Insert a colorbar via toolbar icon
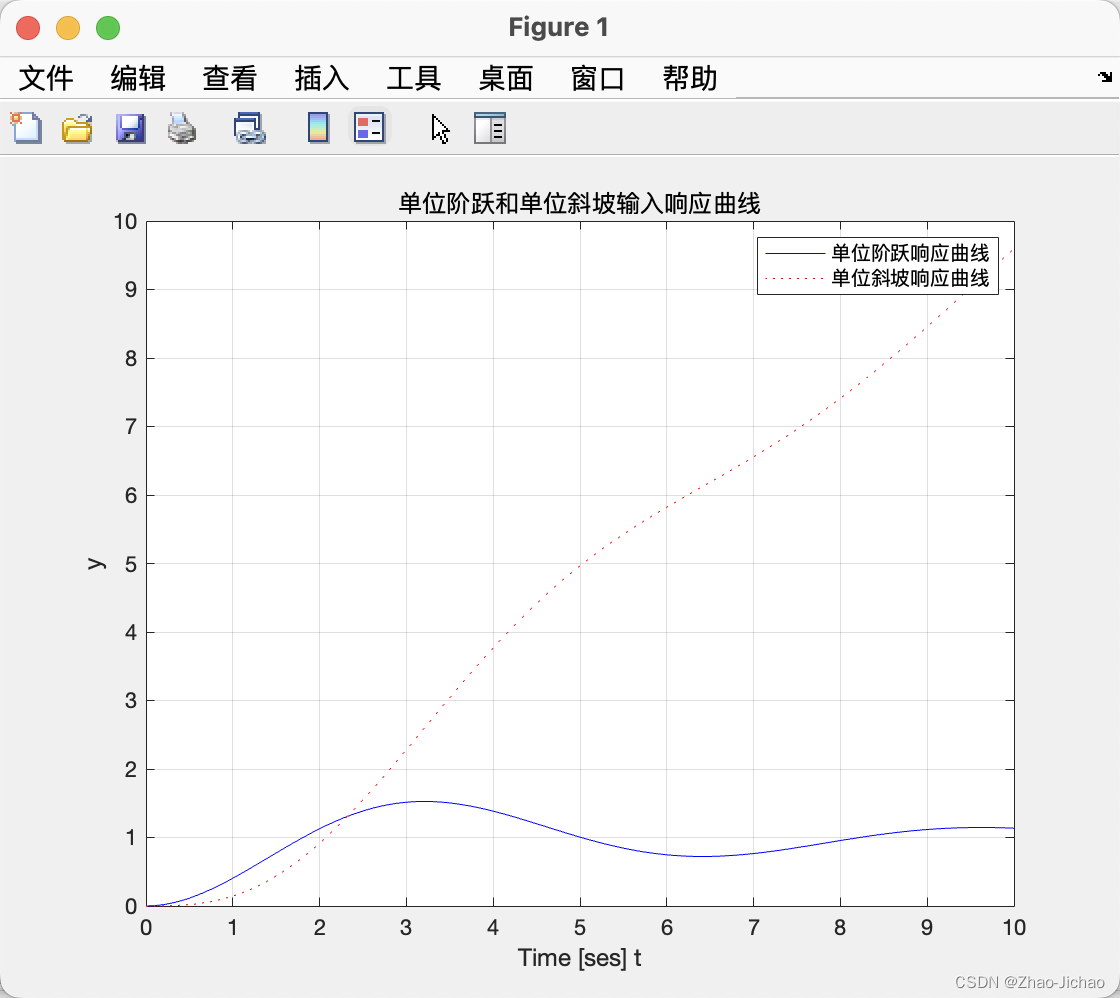The width and height of the screenshot is (1120, 998). click(x=319, y=129)
